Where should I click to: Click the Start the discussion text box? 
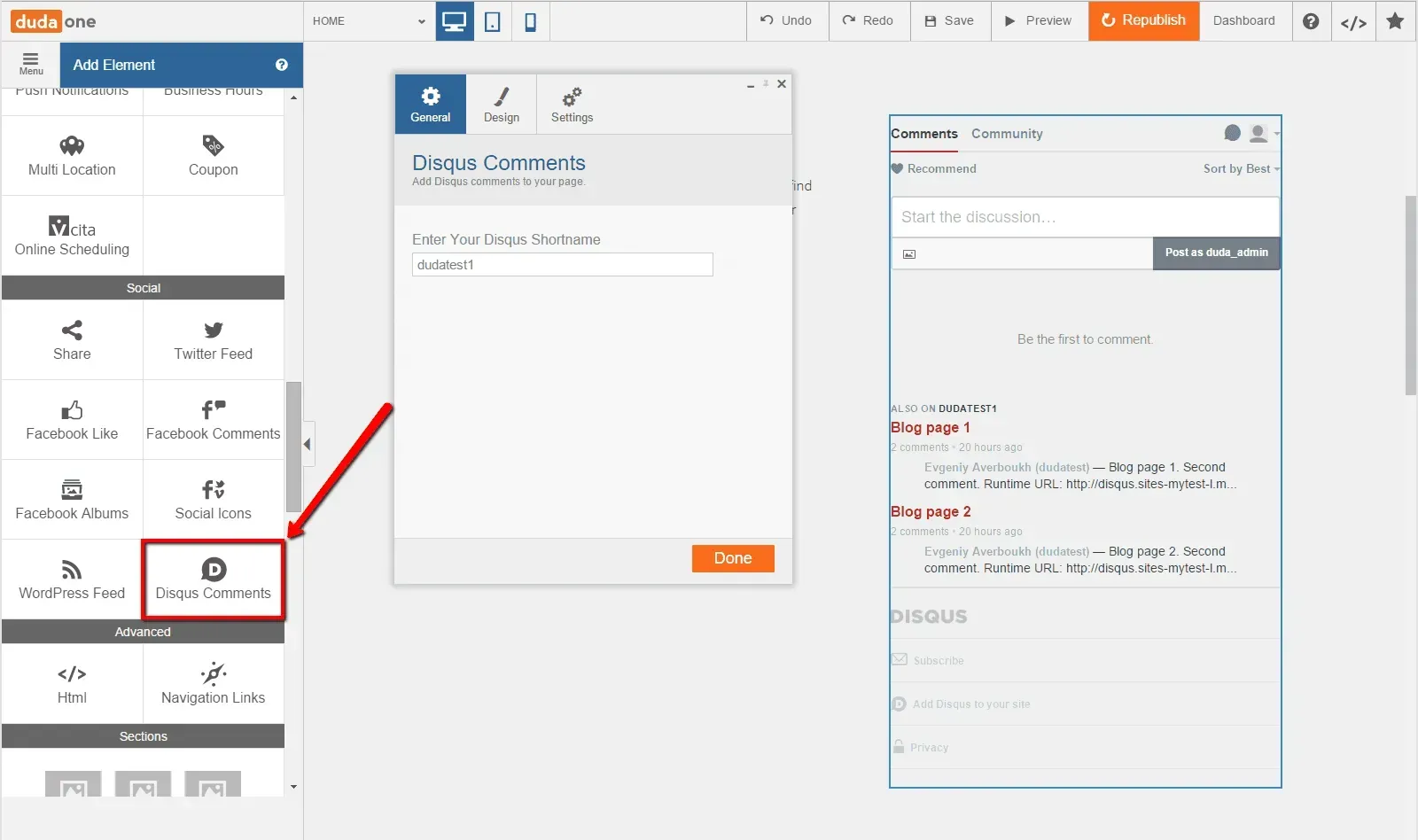click(1085, 217)
